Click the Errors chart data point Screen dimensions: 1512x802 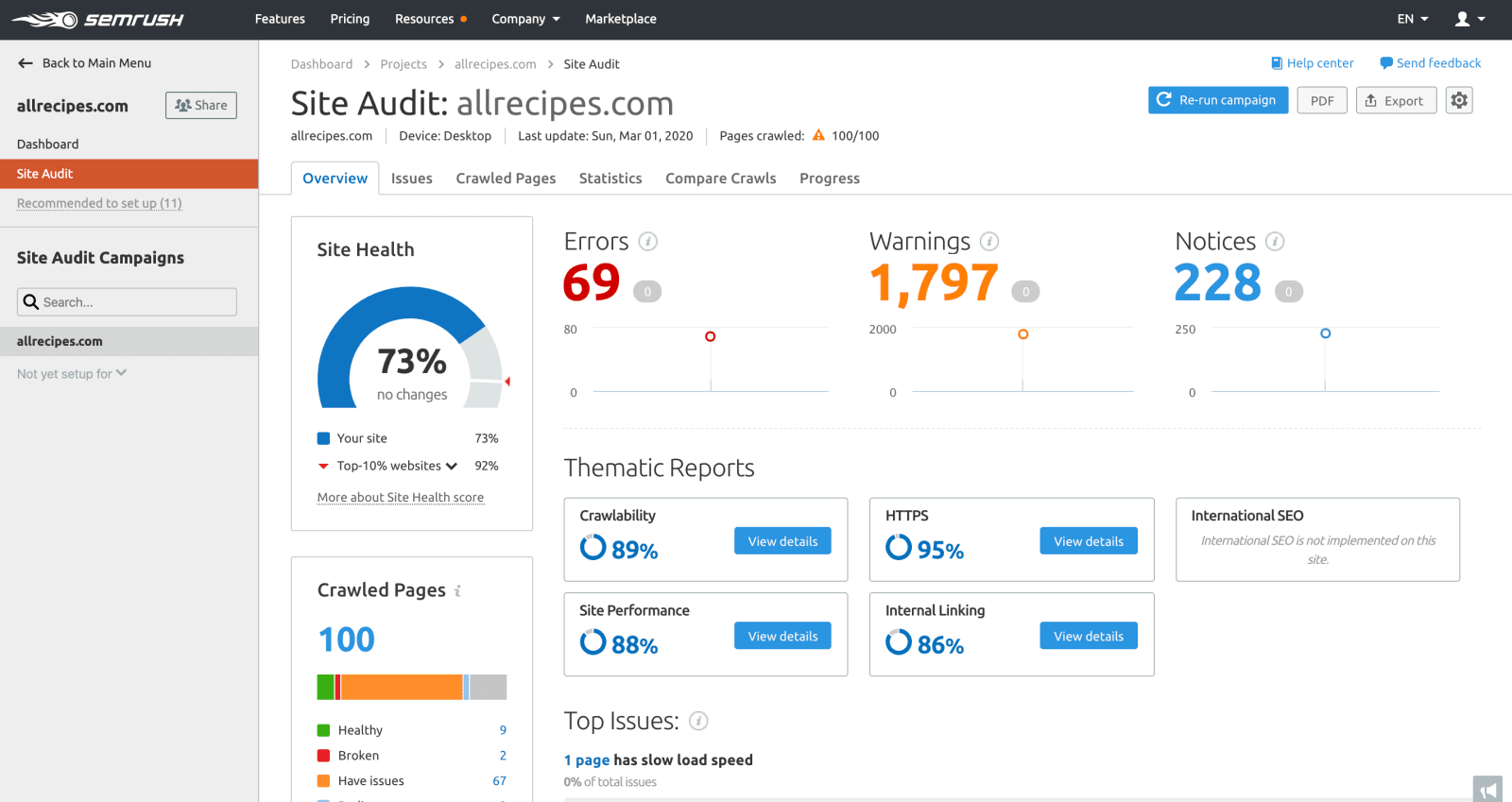(711, 336)
